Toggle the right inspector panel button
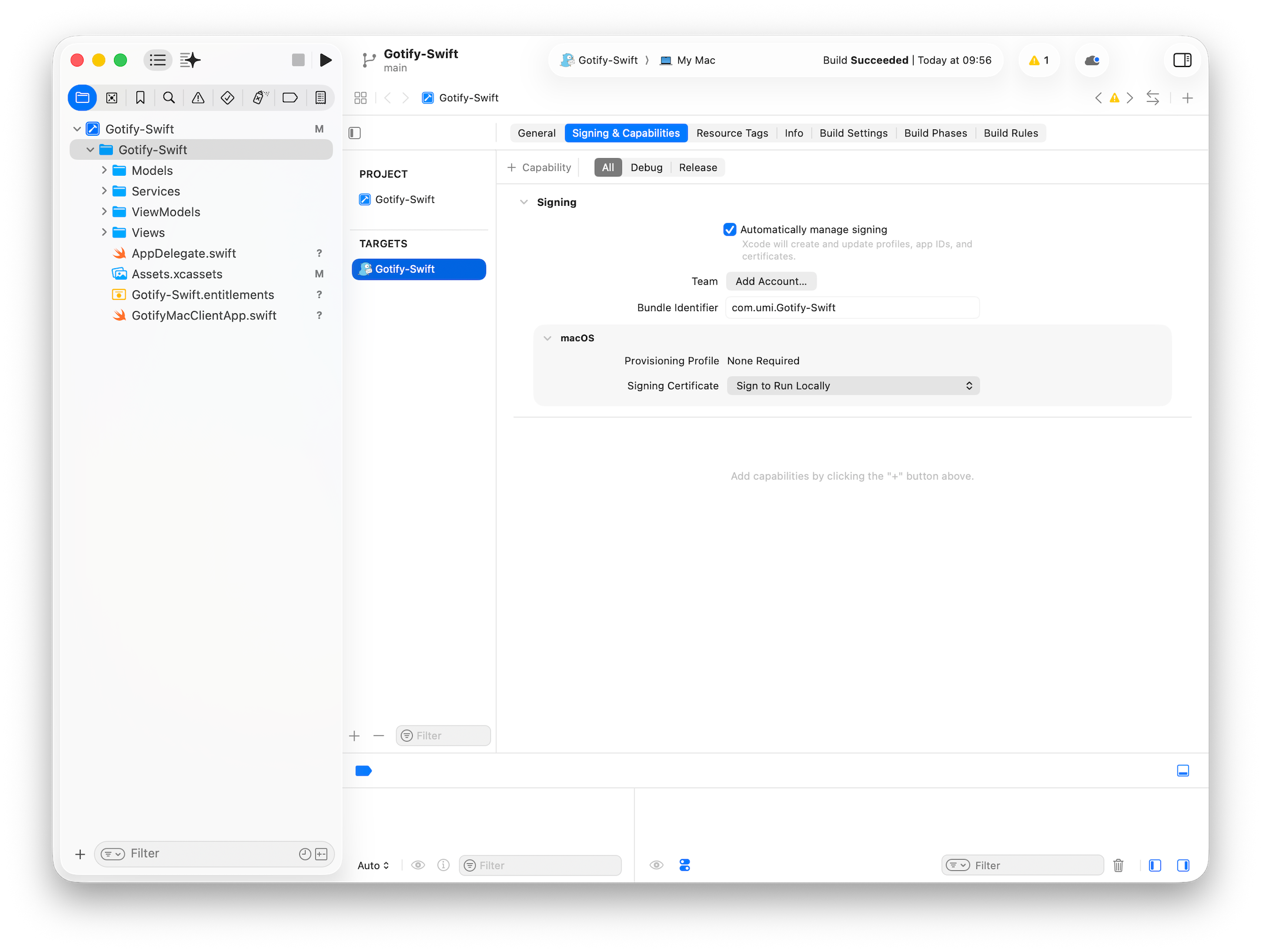The image size is (1261, 952). (1182, 60)
